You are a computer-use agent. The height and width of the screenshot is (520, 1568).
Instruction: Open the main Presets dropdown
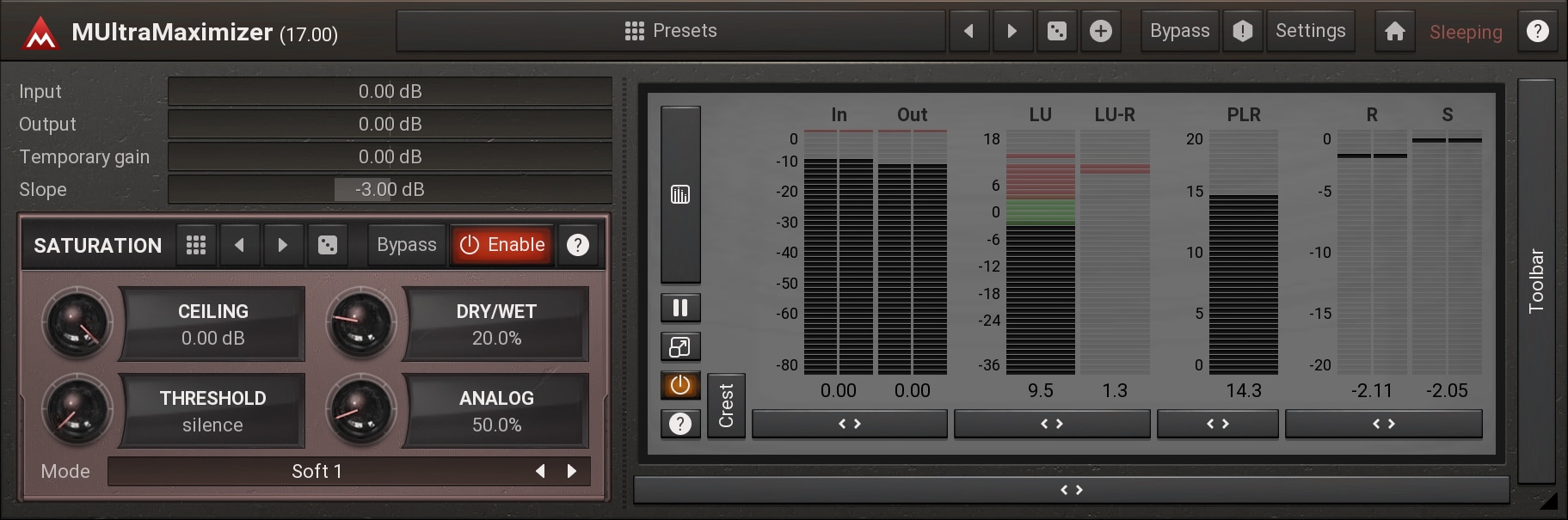pyautogui.click(x=671, y=32)
